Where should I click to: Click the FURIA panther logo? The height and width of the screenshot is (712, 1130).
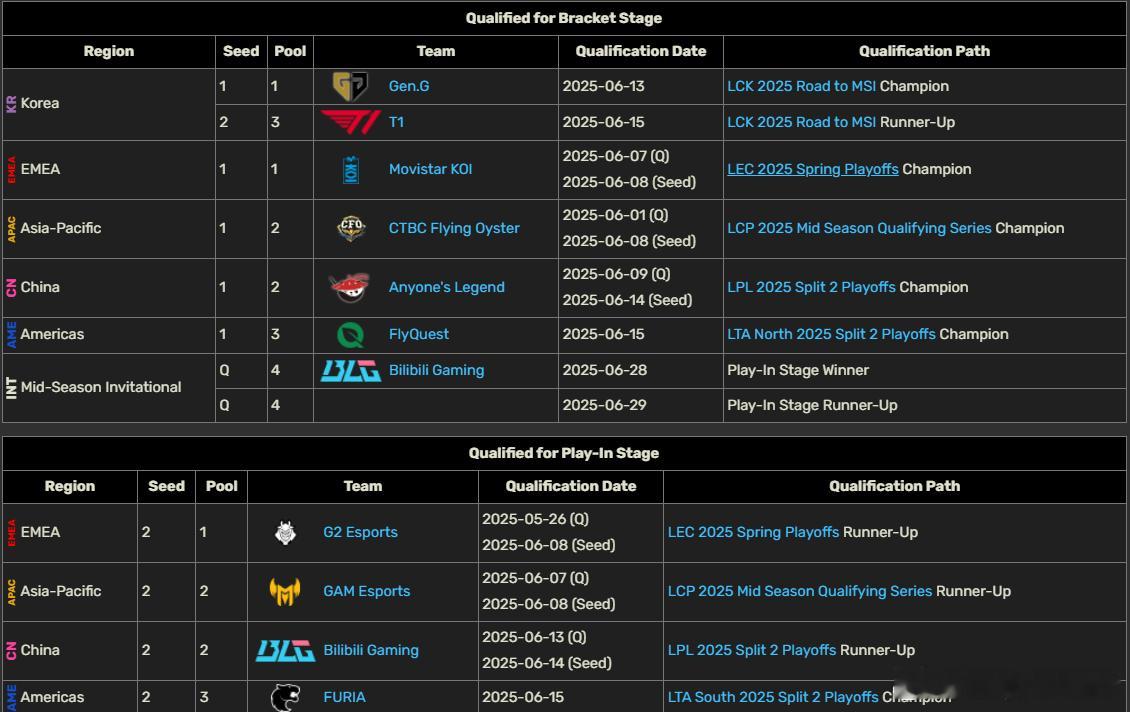[285, 698]
